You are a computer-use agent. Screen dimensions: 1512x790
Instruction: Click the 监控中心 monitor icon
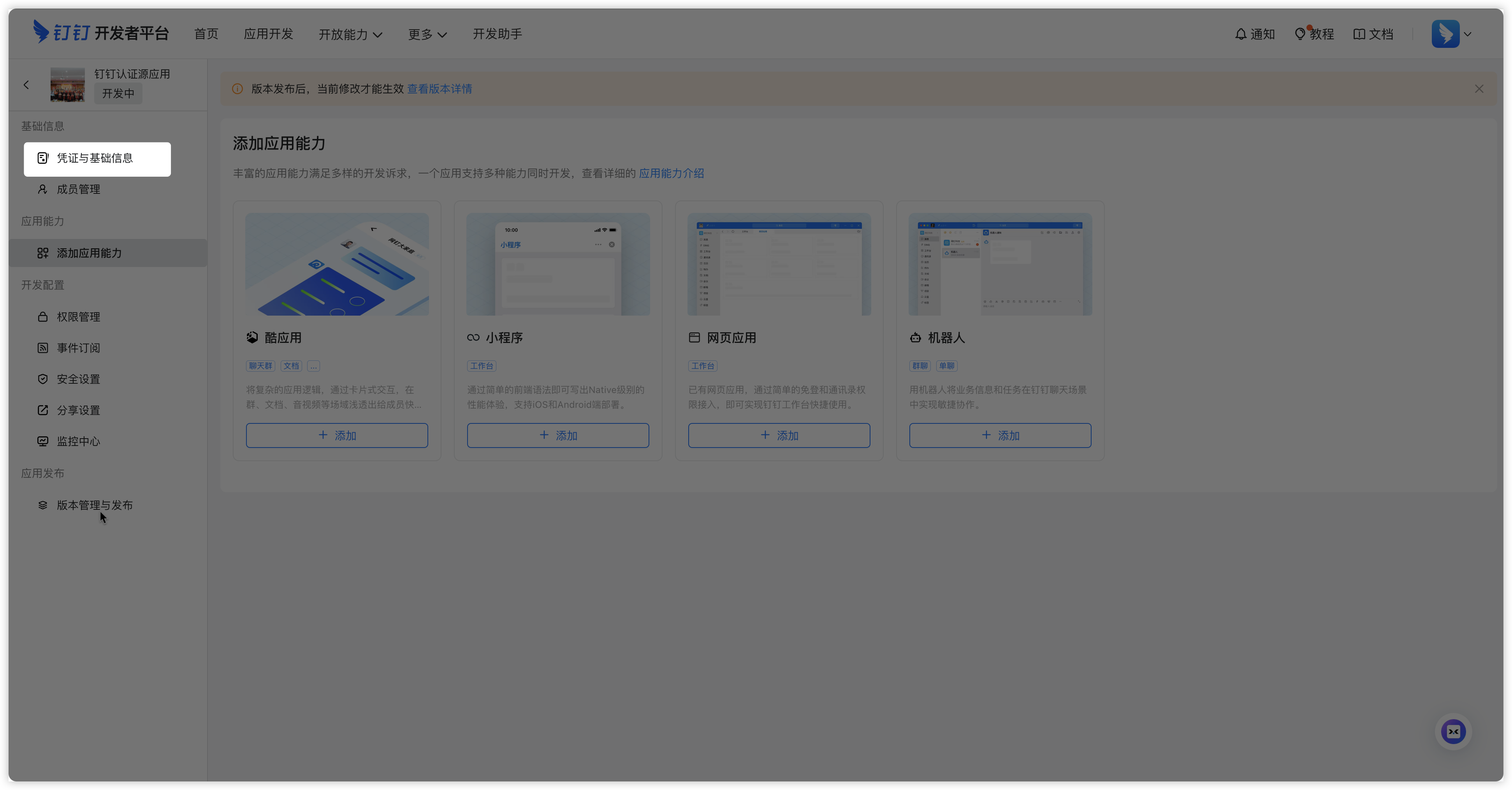pos(43,441)
